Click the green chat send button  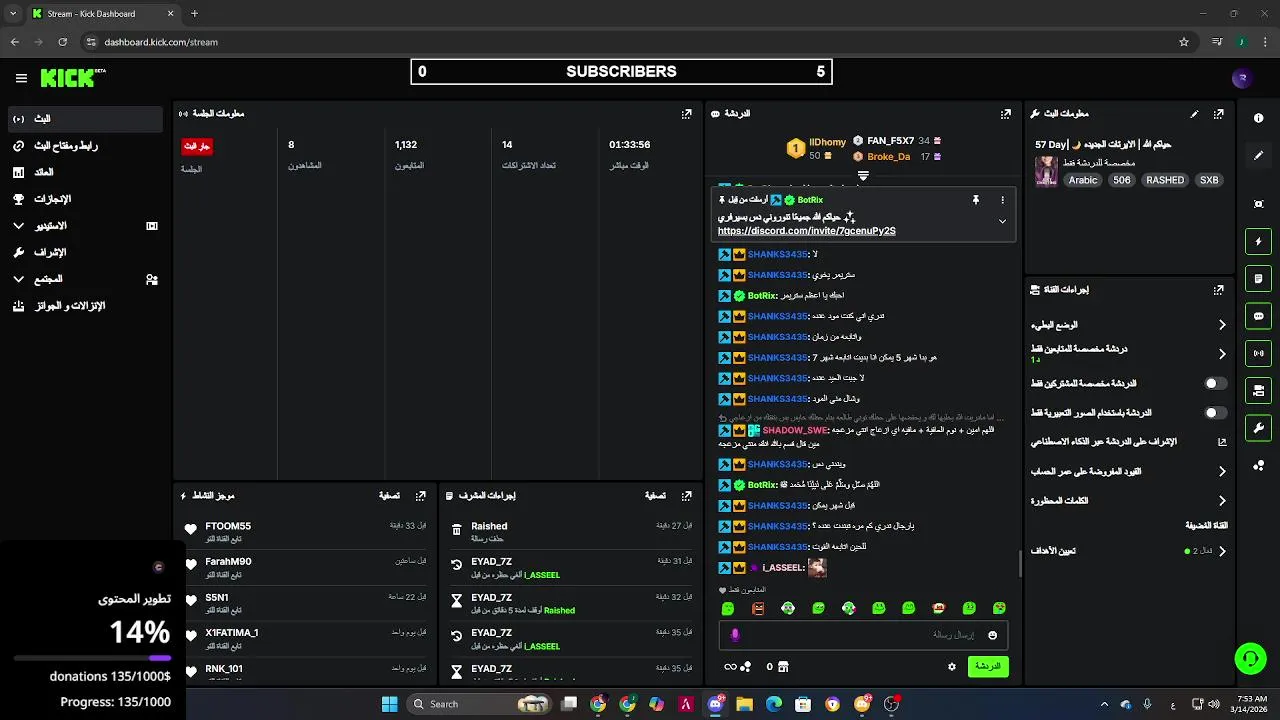click(x=988, y=666)
